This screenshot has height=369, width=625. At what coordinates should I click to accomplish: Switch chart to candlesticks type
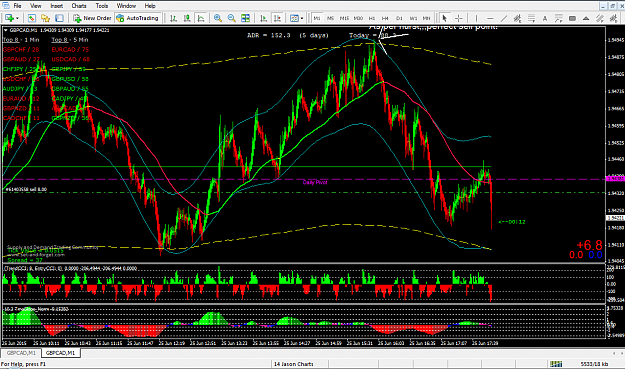click(187, 18)
